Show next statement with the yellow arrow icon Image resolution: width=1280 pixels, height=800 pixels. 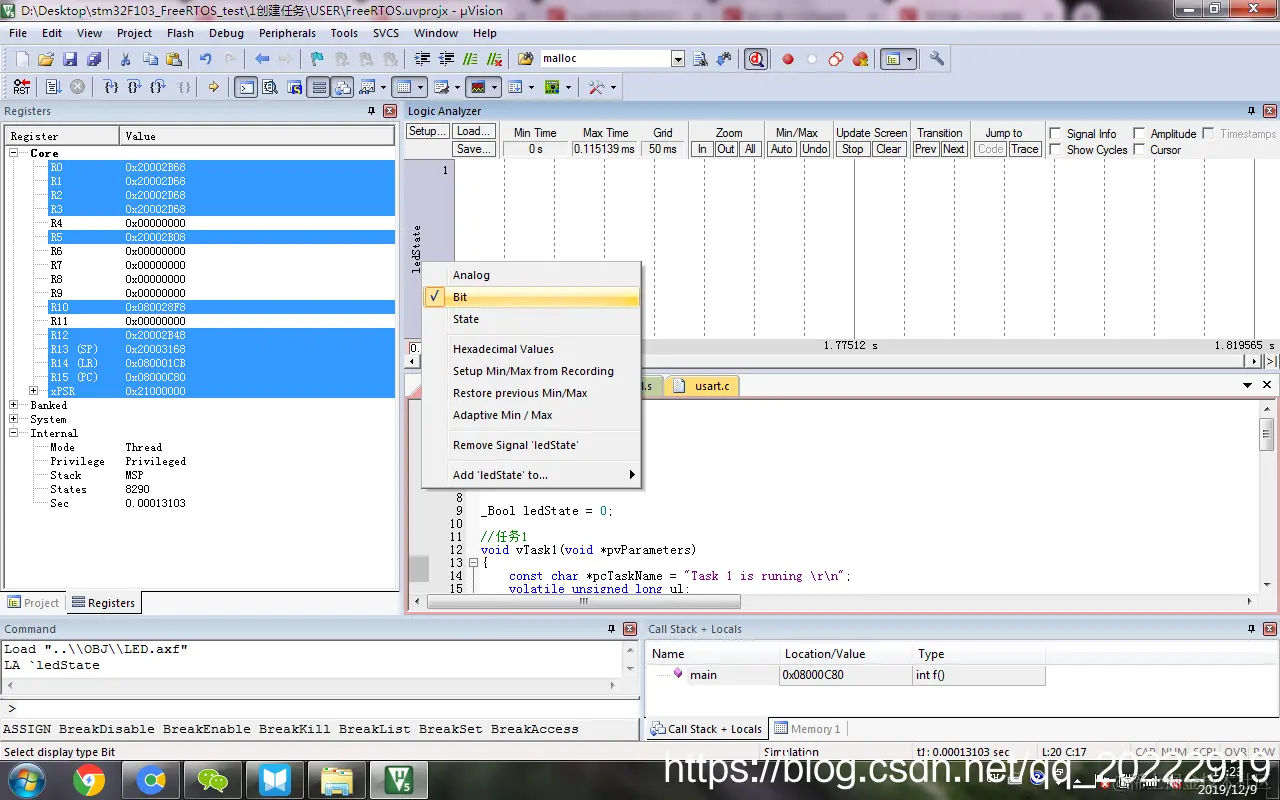coord(213,87)
